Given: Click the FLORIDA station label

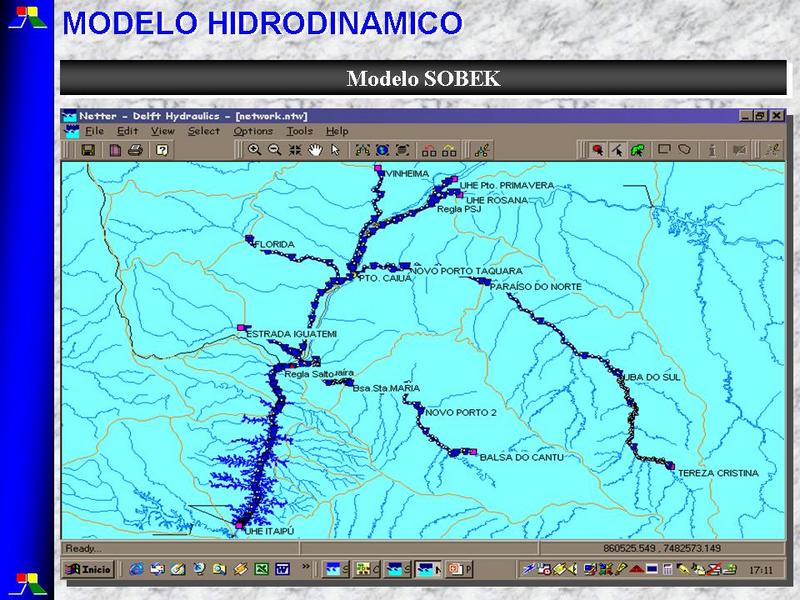Looking at the screenshot, I should (x=274, y=244).
